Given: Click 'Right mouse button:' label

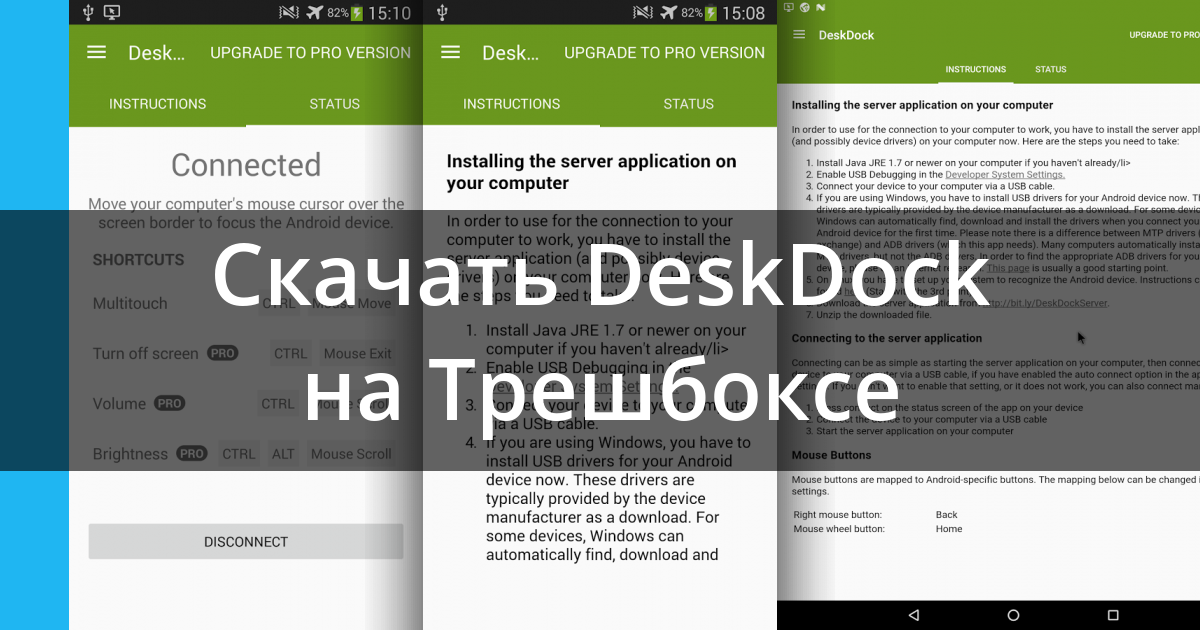Looking at the screenshot, I should pyautogui.click(x=839, y=515).
